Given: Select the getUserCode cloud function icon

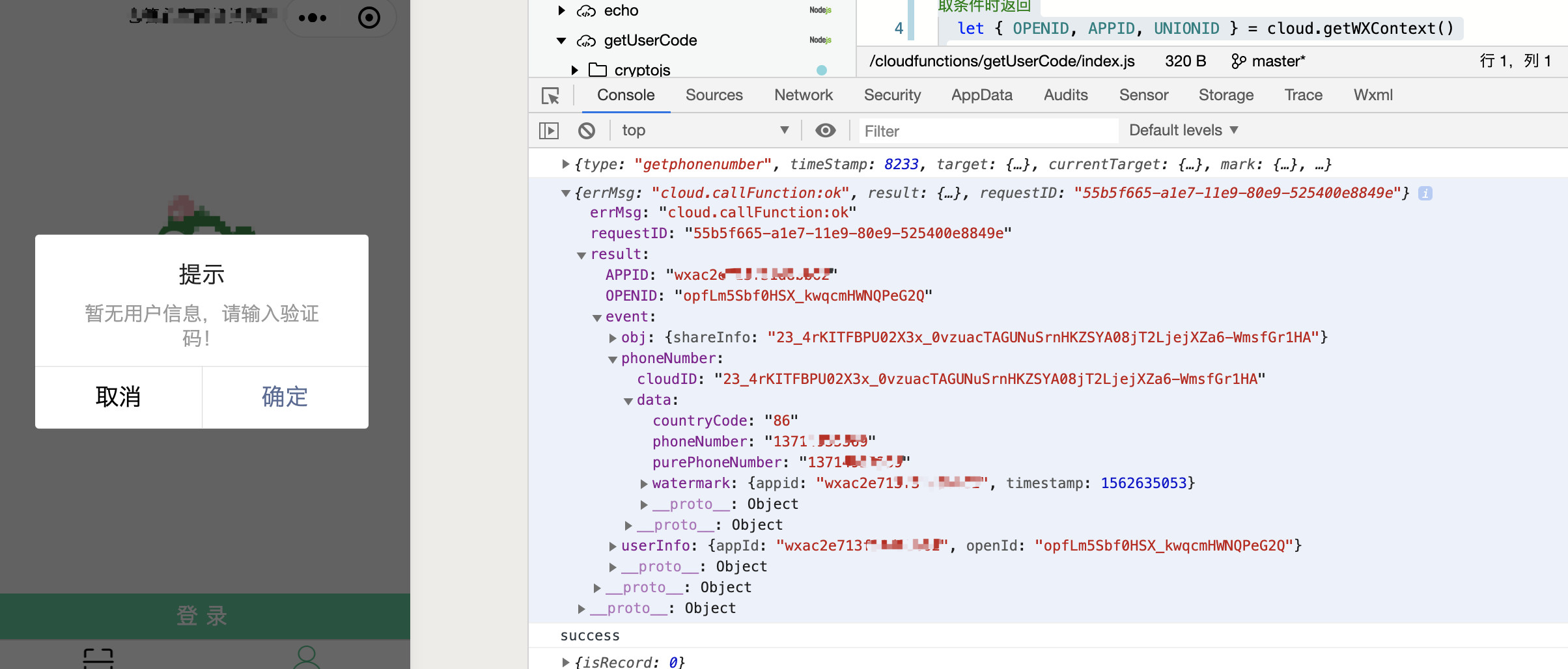Looking at the screenshot, I should 586,41.
